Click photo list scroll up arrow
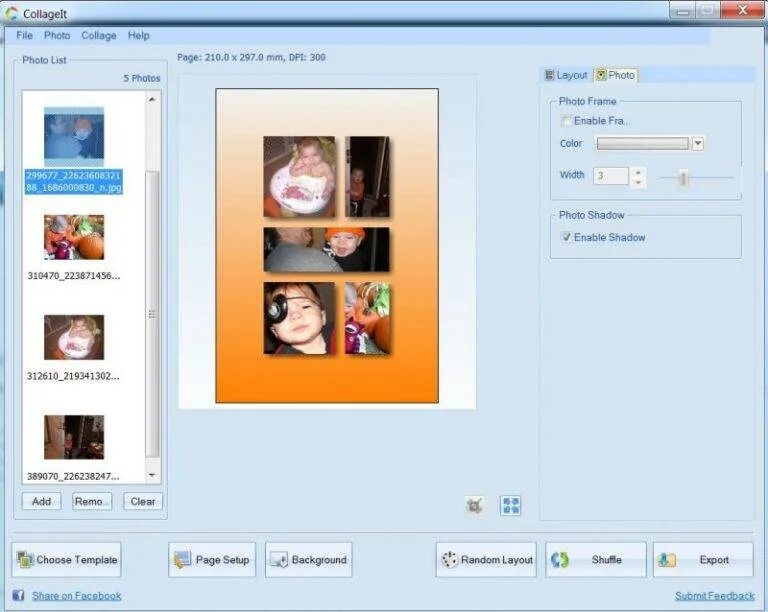Viewport: 768px width, 612px height. pos(152,99)
